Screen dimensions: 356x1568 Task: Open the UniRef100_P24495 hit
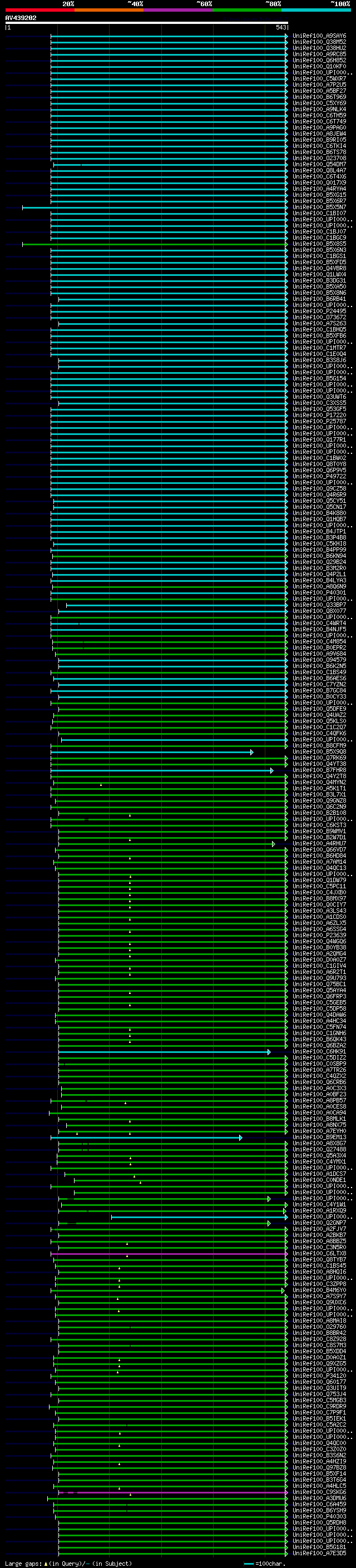point(319,311)
